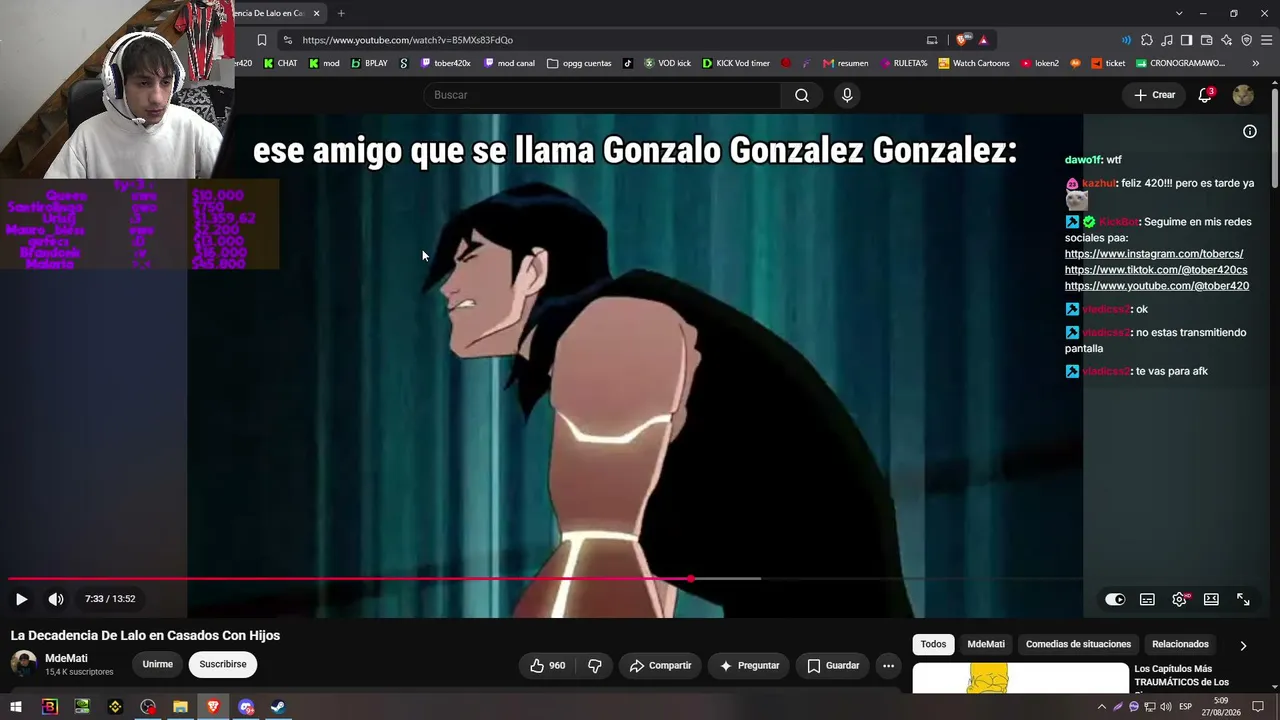Dislike the video with the thumbs-down button
Image resolution: width=1280 pixels, height=720 pixels.
(x=594, y=665)
